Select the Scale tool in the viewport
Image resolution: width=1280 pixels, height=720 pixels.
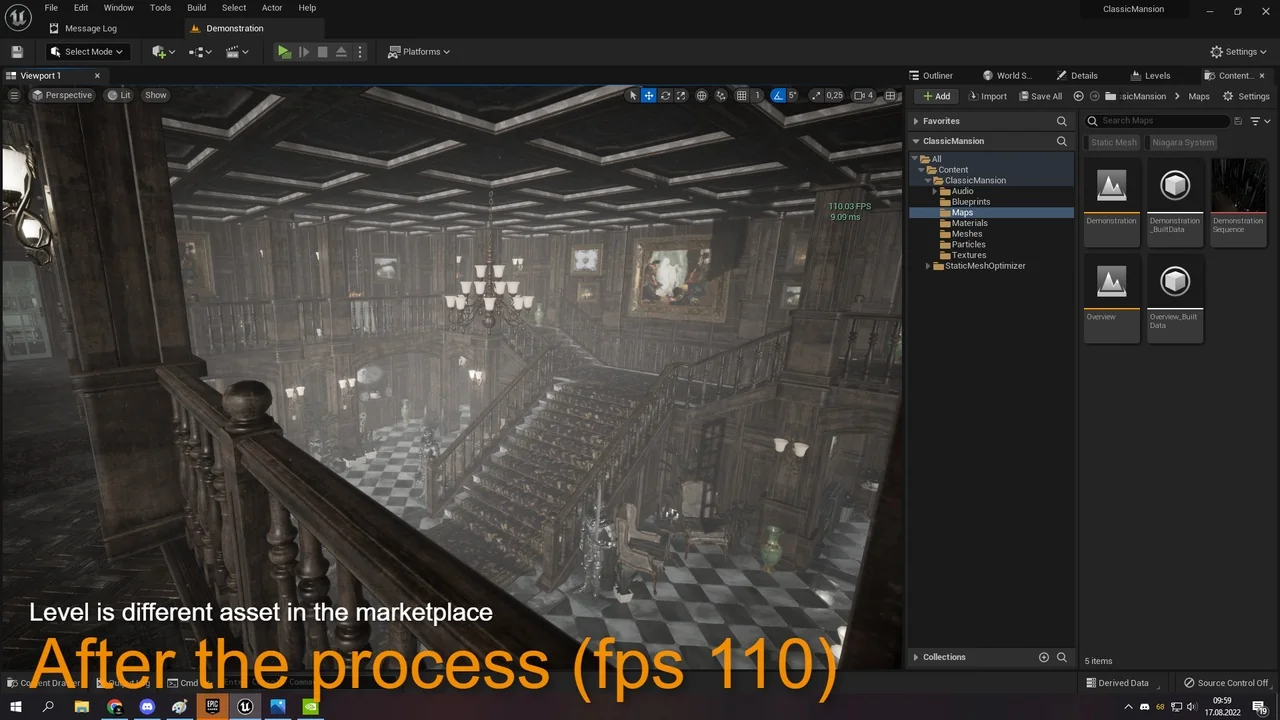coord(681,95)
